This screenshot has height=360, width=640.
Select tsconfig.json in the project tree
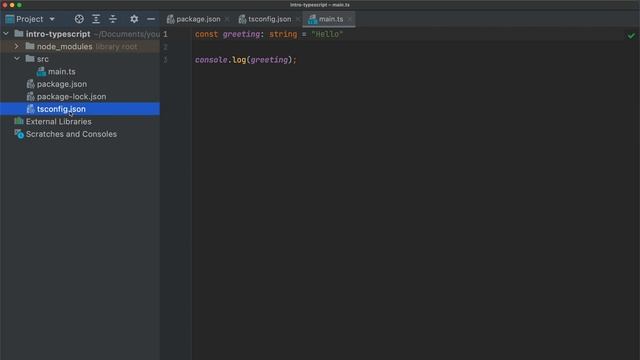(61, 109)
